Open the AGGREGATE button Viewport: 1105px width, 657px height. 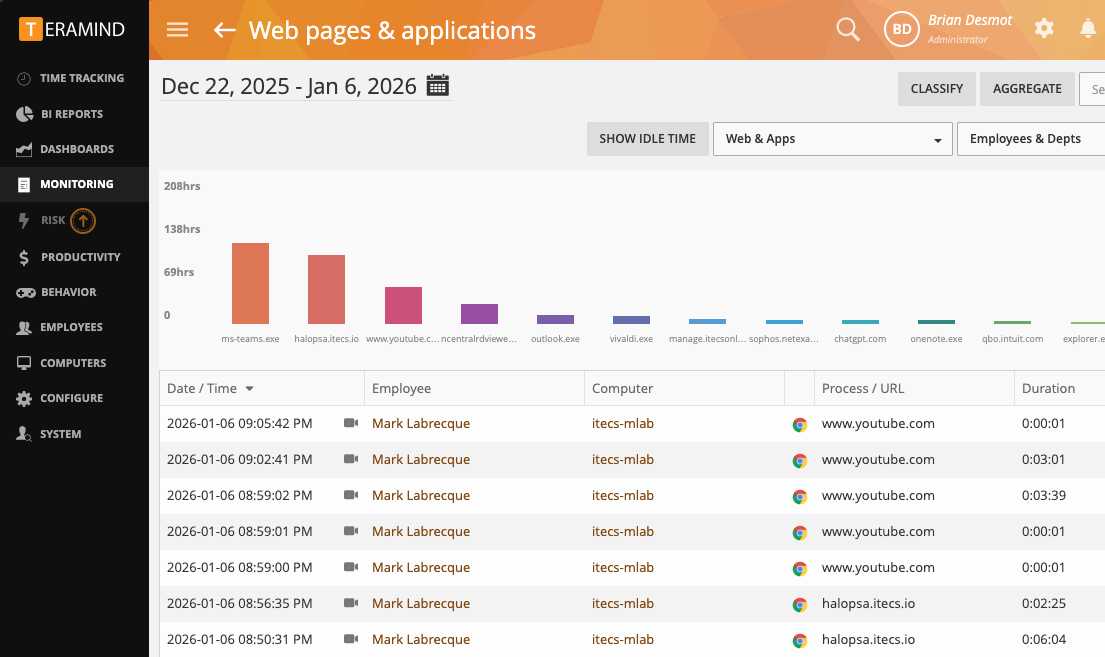pyautogui.click(x=1027, y=89)
